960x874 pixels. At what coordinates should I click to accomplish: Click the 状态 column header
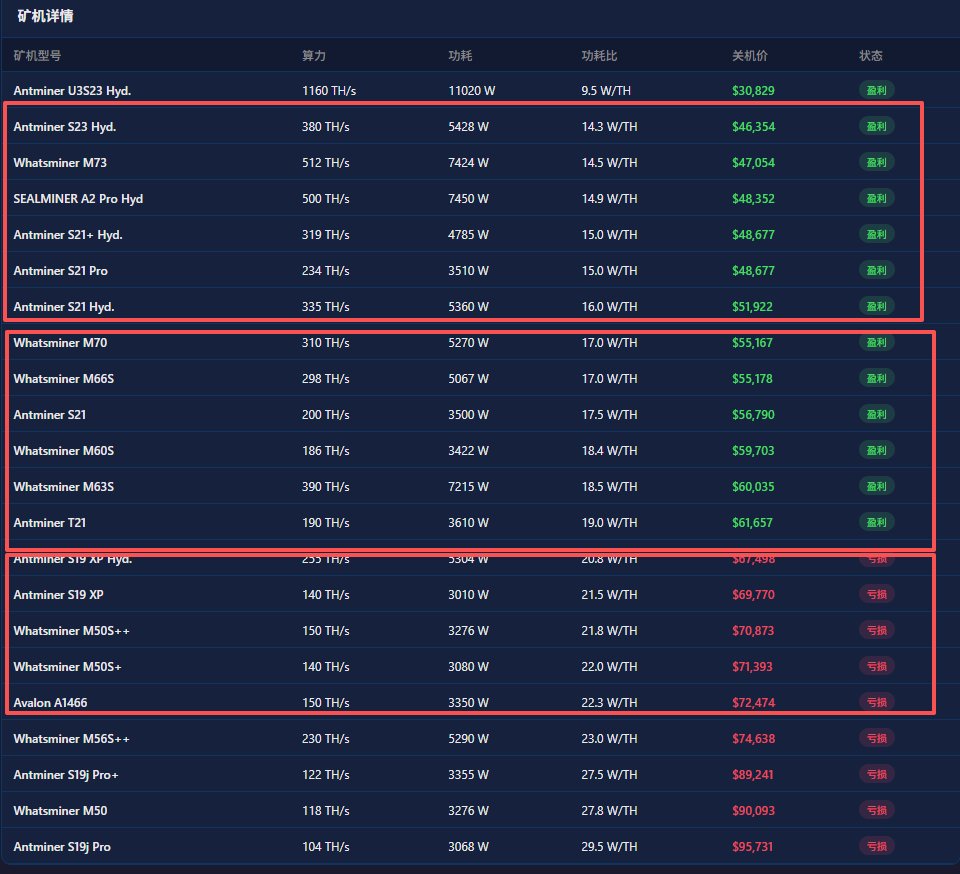871,56
